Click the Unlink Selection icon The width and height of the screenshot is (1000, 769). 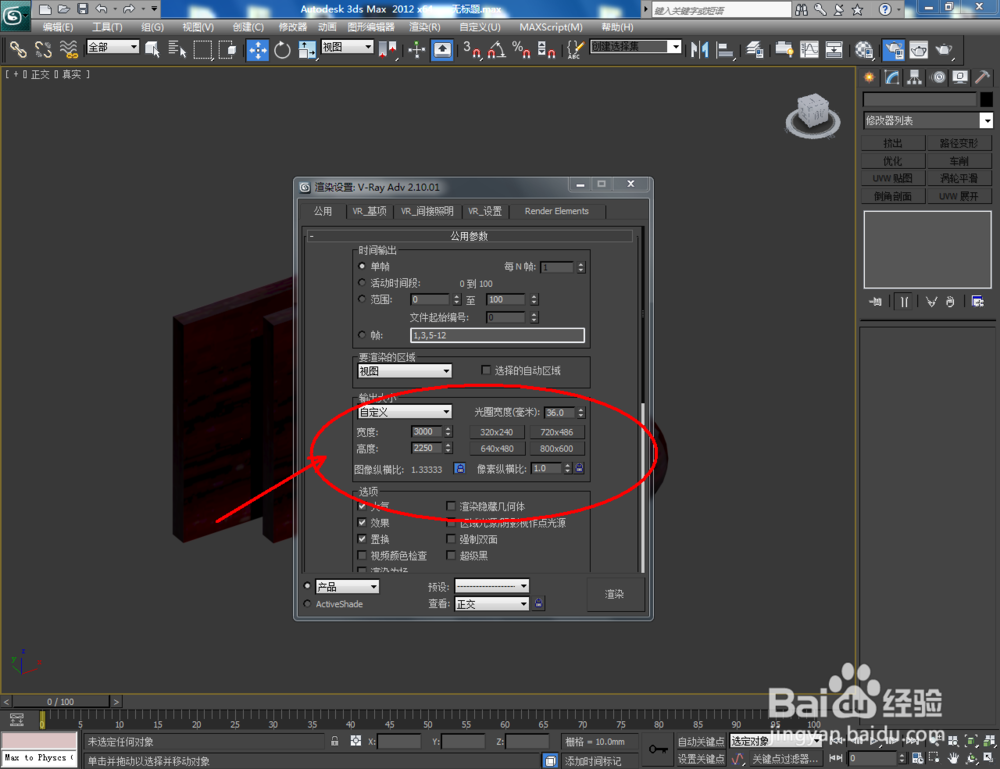tap(43, 50)
